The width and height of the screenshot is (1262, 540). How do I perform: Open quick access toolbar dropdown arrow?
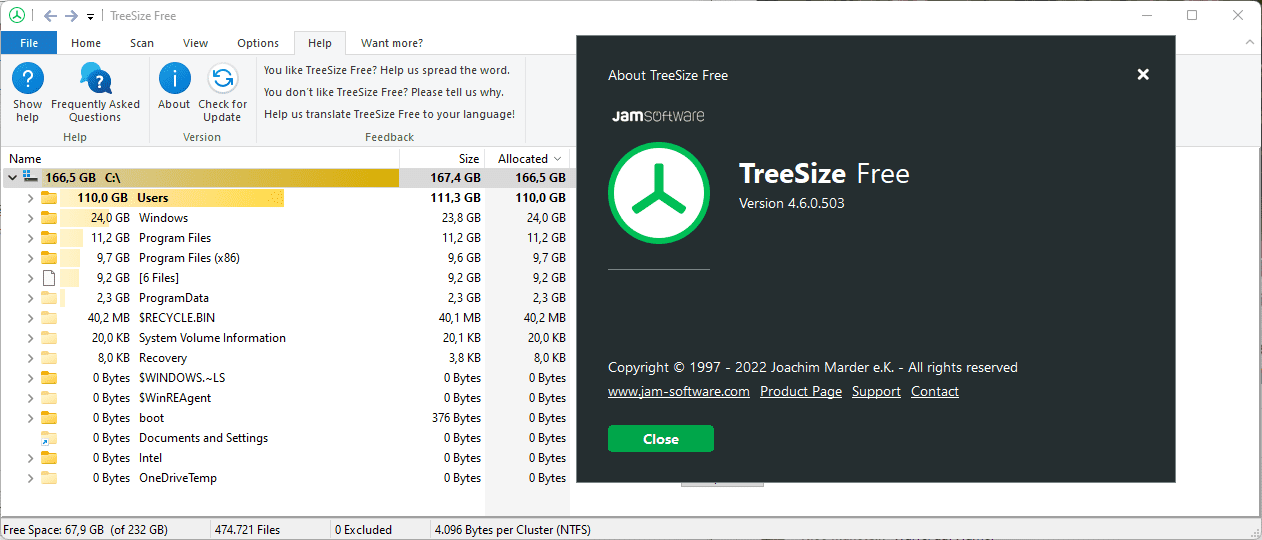point(90,16)
